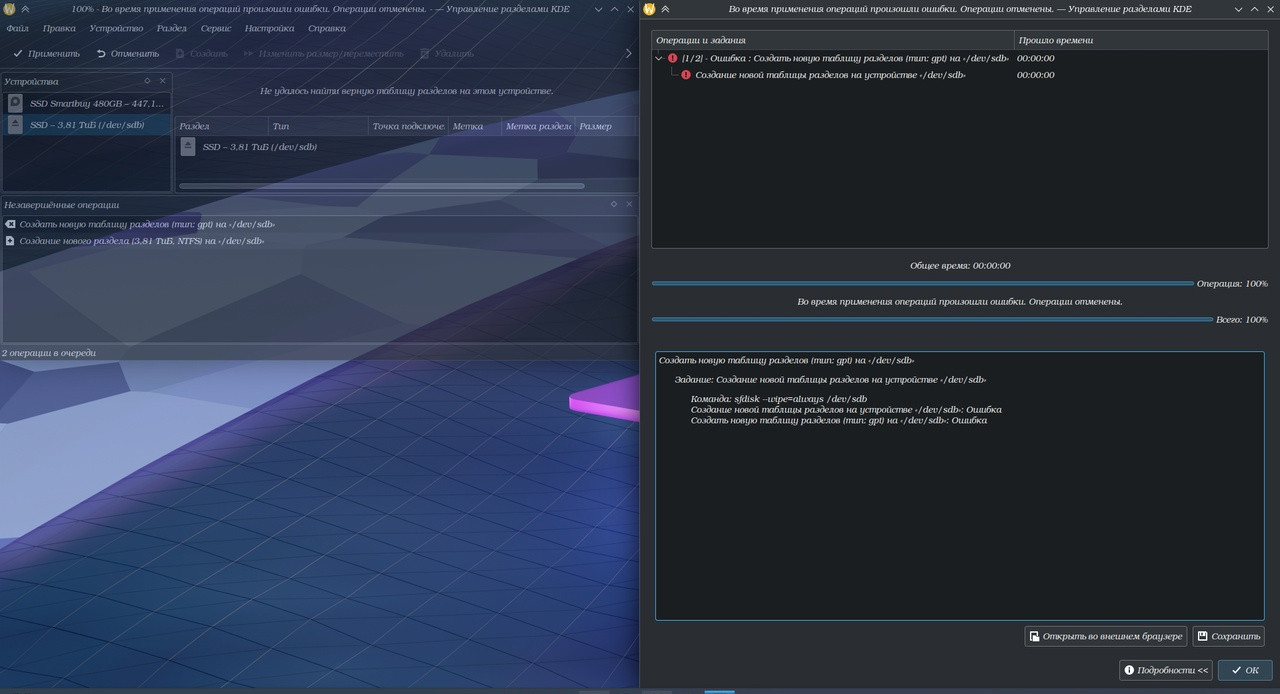Select SSD 3.81 ТиБ row in partition table
This screenshot has width=1280, height=694.
click(x=406, y=147)
